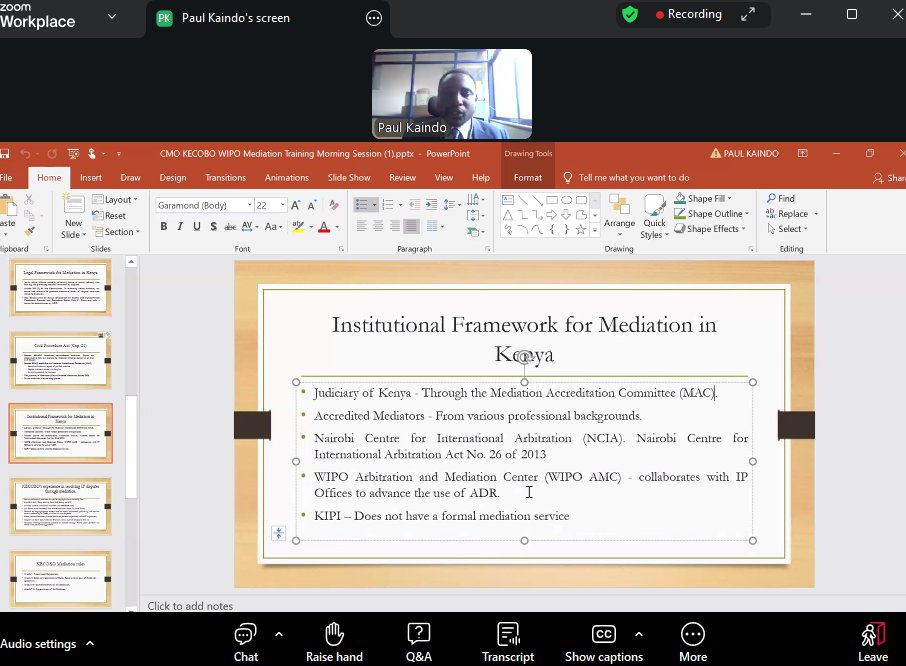
Task: Toggle Strikethrough formatting
Action: pyautogui.click(x=230, y=226)
